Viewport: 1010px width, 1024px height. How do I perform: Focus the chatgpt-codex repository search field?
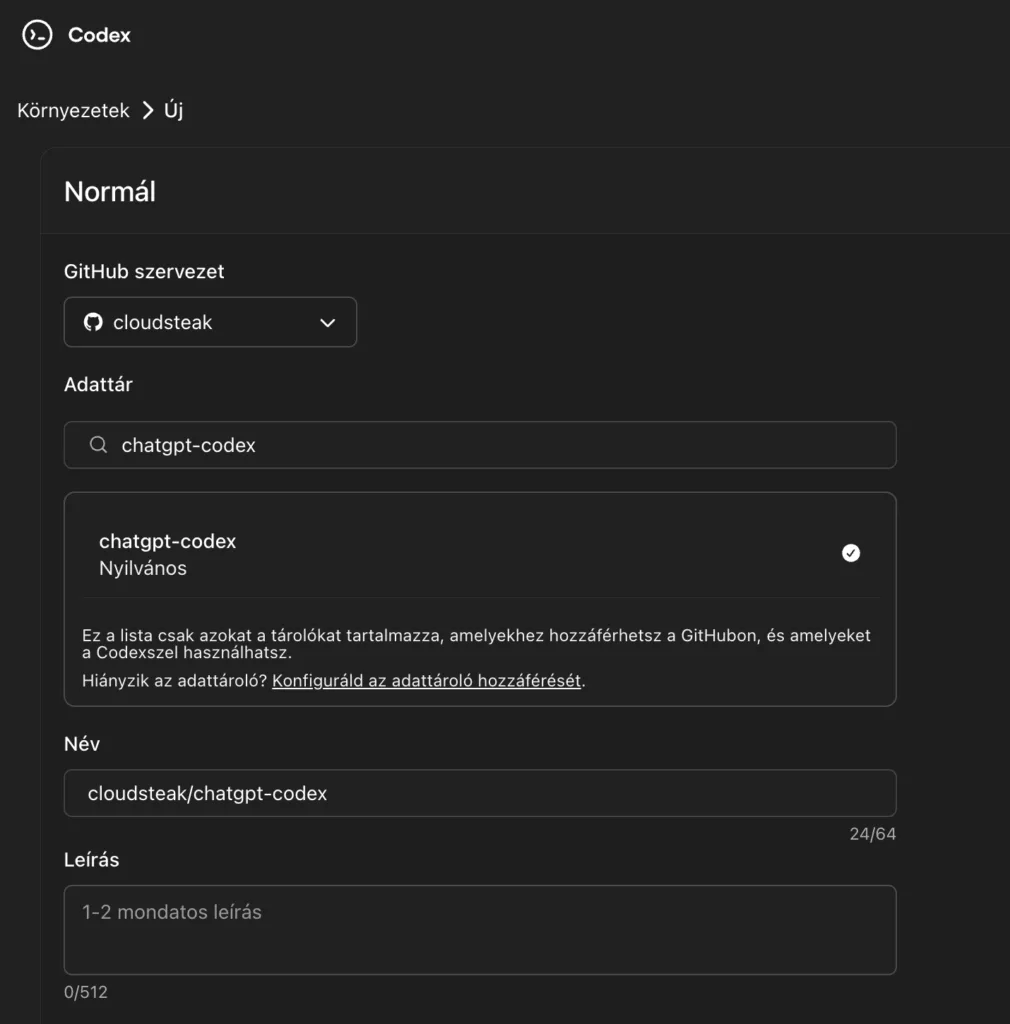(x=480, y=445)
